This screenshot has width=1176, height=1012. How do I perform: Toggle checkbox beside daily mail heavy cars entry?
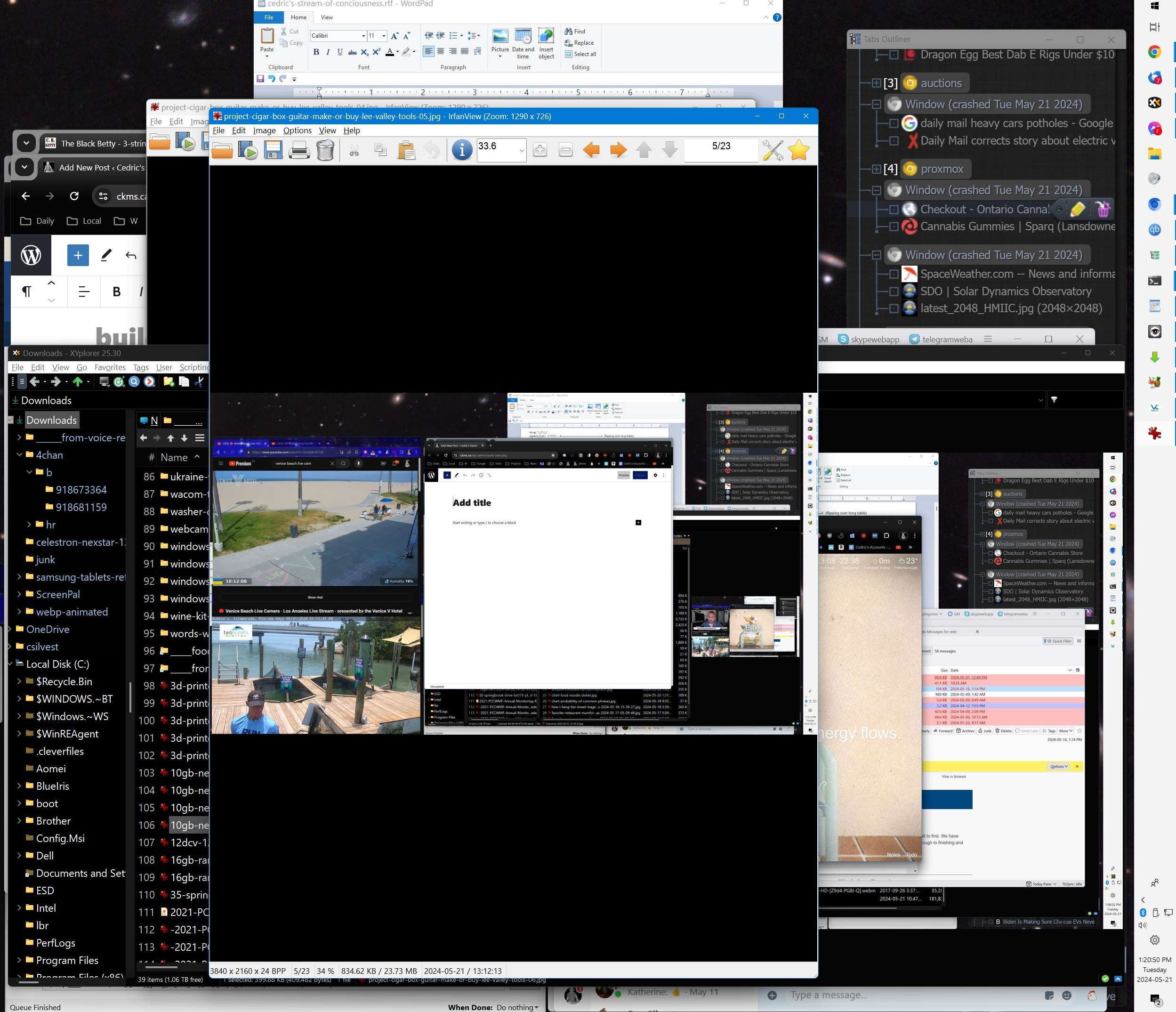click(x=894, y=123)
